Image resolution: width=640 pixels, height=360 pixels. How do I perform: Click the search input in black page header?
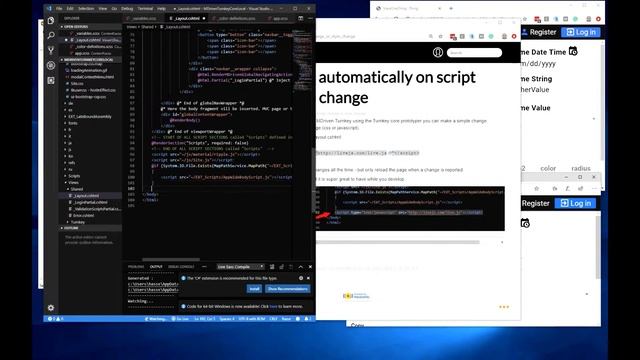click(474, 53)
